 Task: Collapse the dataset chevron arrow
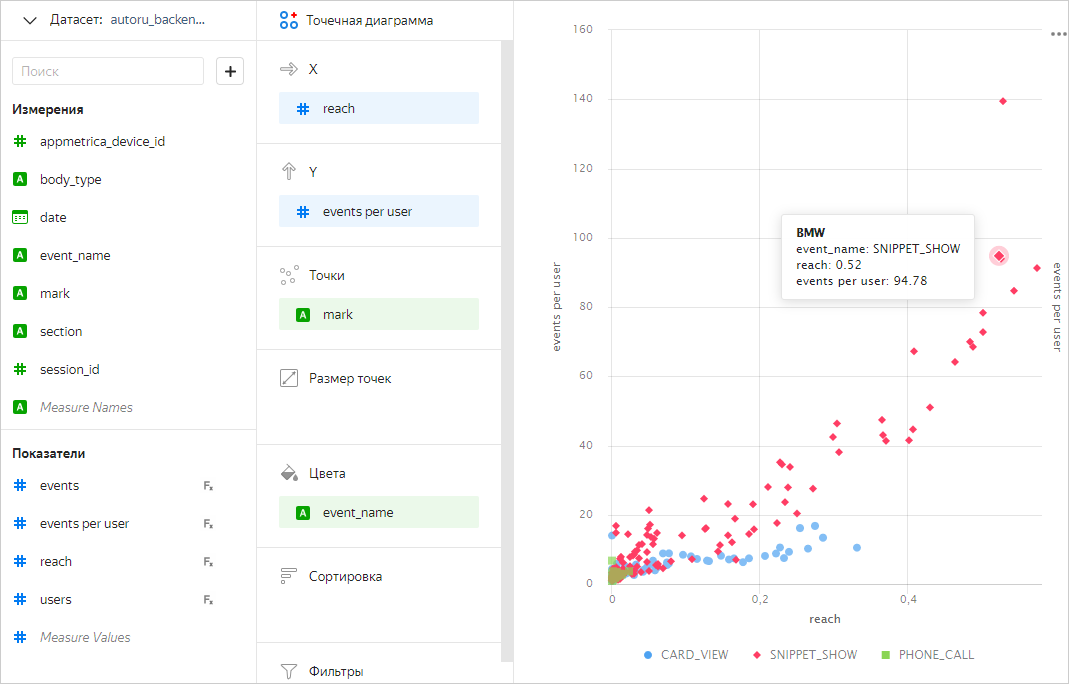[30, 20]
